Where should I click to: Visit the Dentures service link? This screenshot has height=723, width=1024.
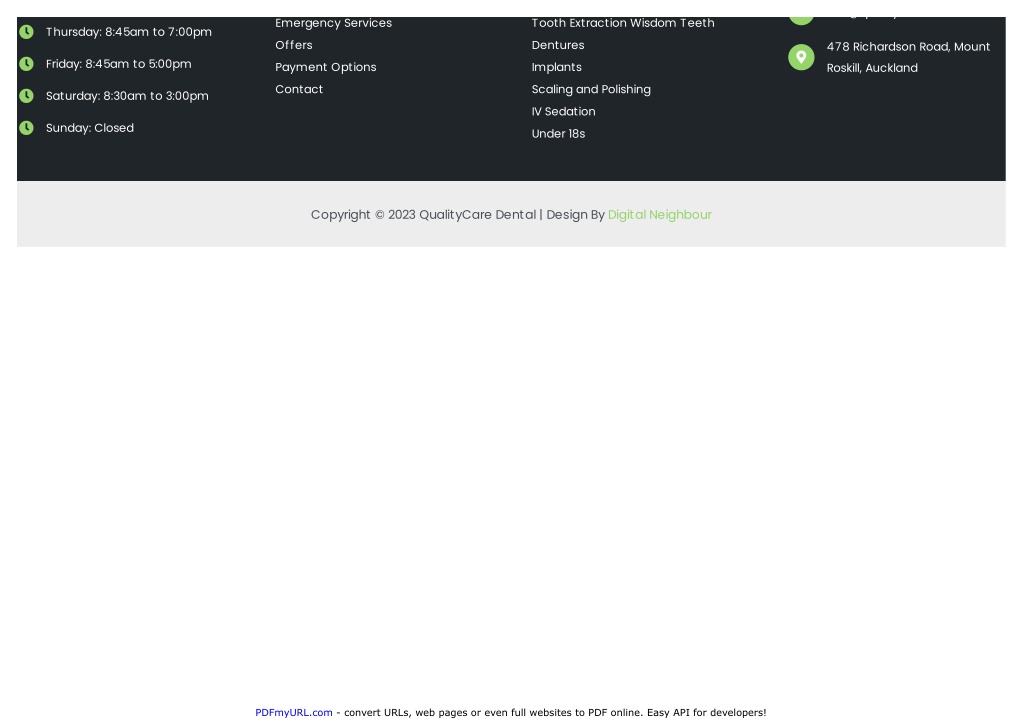[557, 45]
